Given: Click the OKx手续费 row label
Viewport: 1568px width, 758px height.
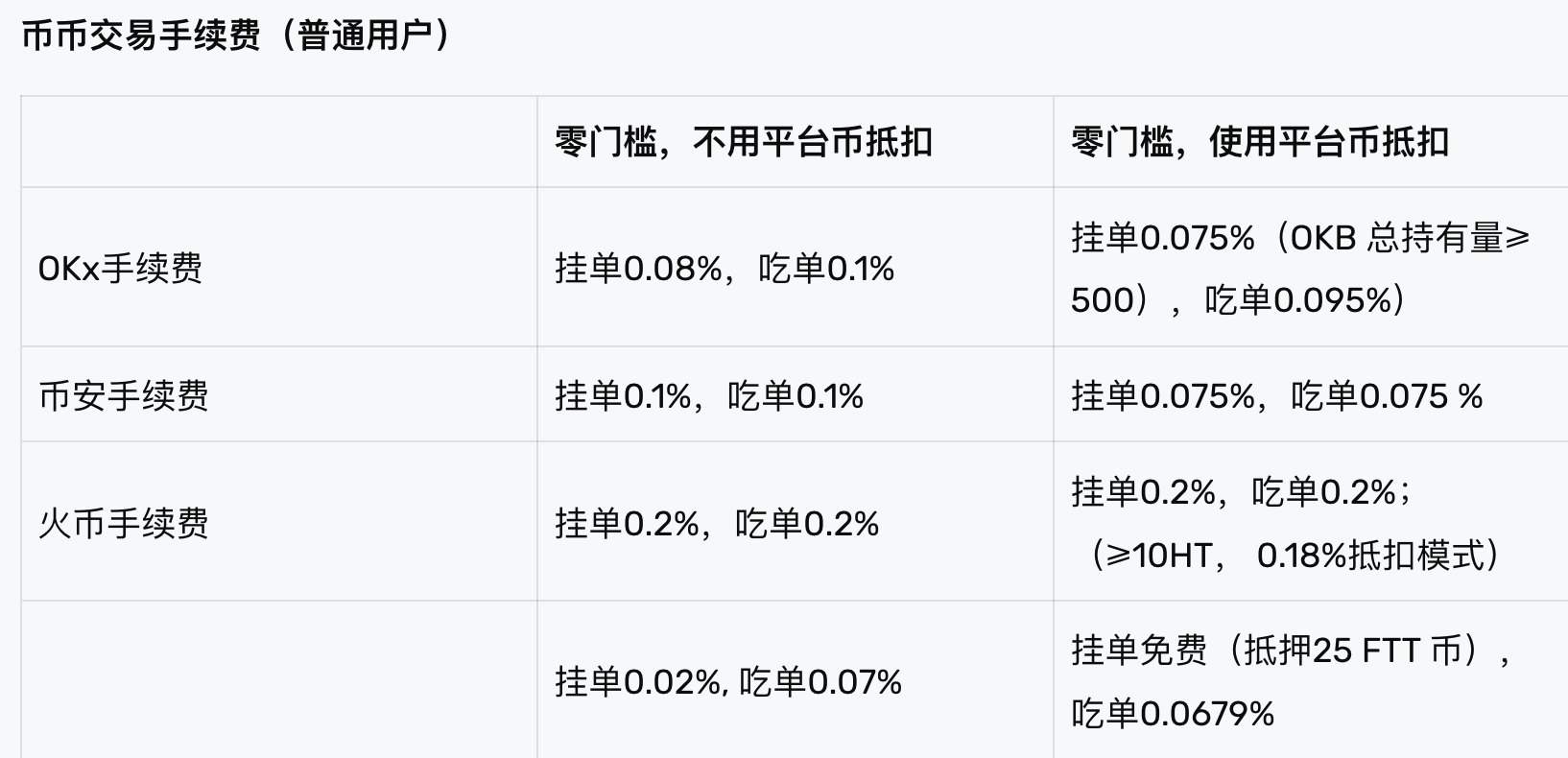Looking at the screenshot, I should (x=120, y=268).
